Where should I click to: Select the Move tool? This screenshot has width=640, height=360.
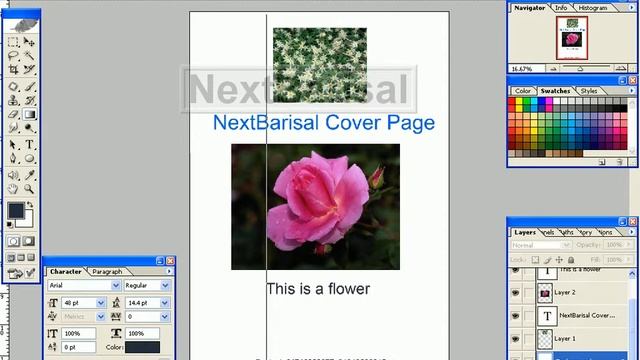pos(29,42)
